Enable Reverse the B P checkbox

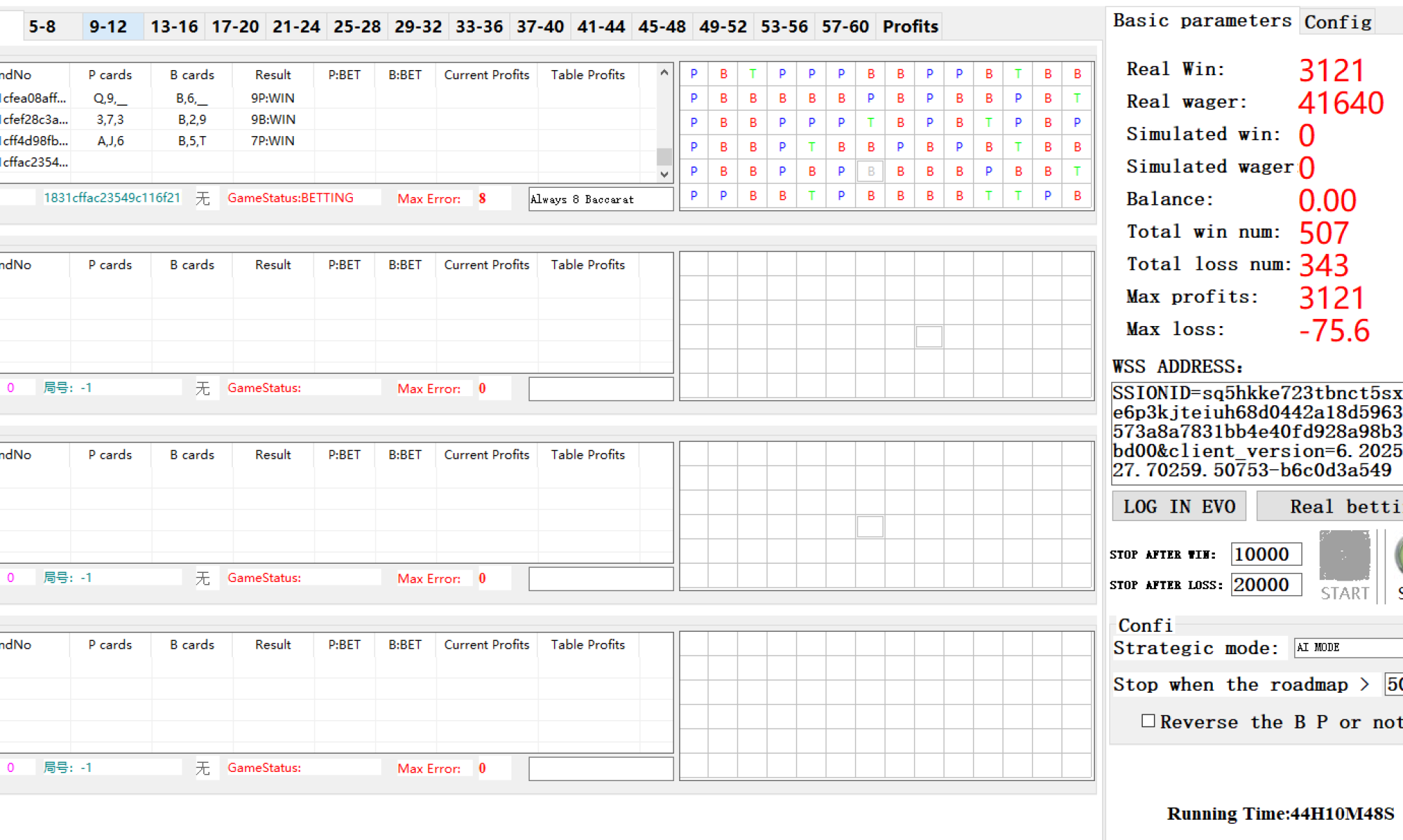(x=1148, y=721)
